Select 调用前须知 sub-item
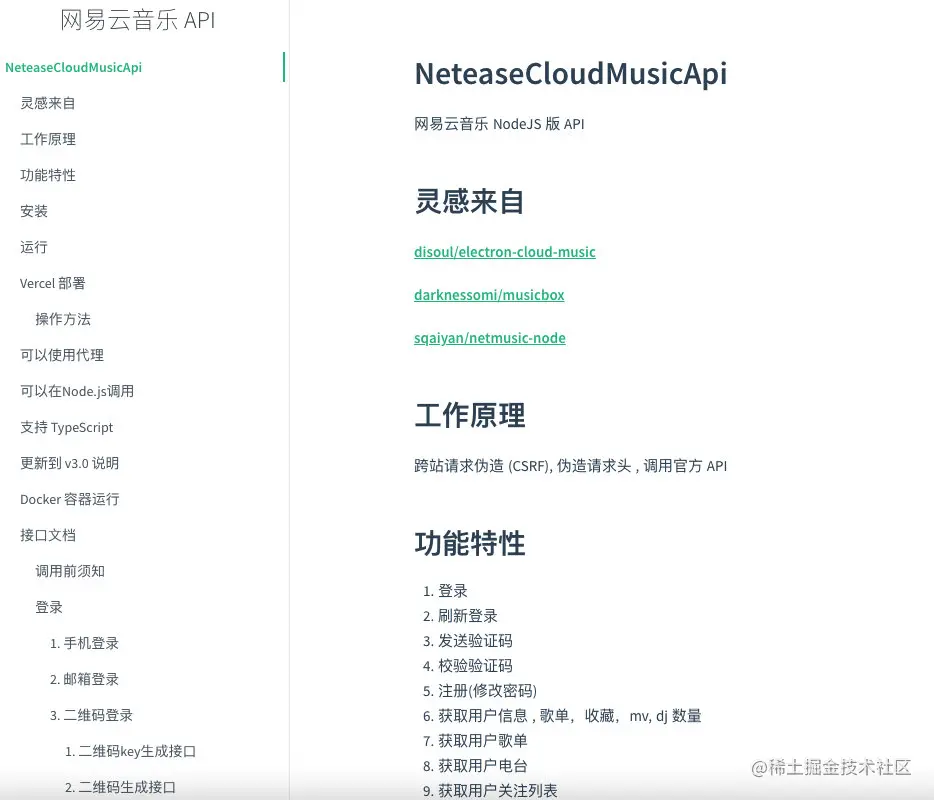 point(70,571)
